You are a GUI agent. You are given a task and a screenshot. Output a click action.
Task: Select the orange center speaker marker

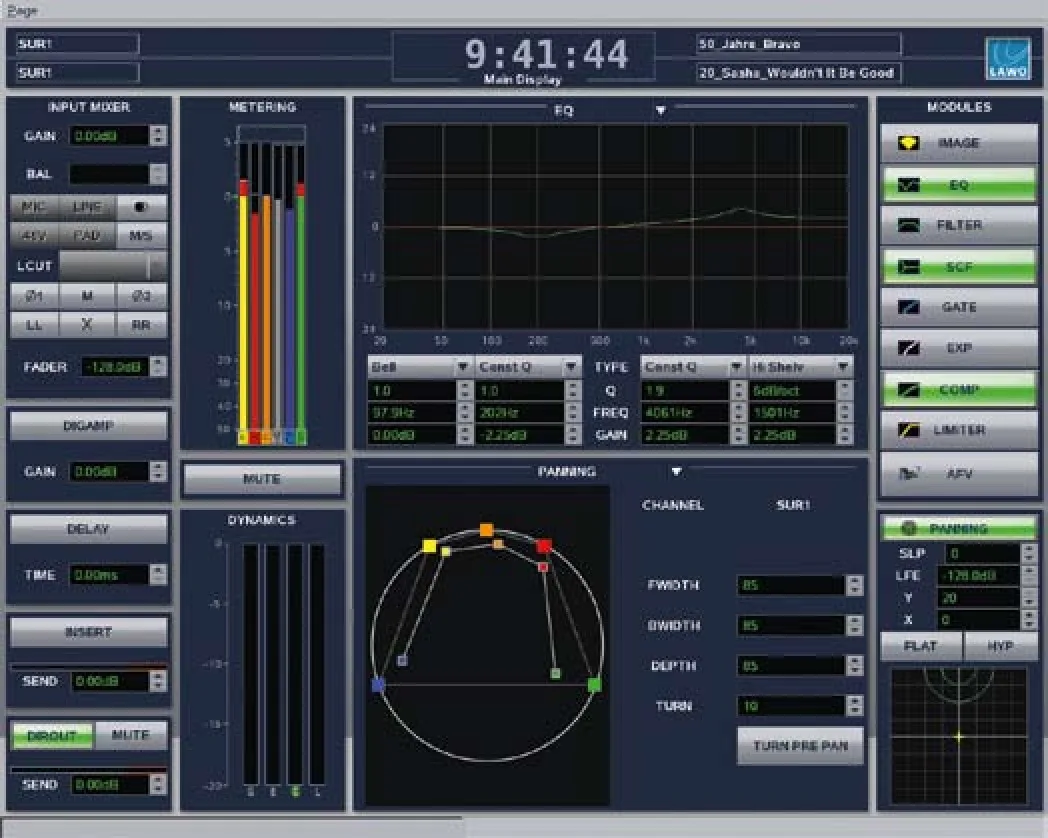coord(487,531)
